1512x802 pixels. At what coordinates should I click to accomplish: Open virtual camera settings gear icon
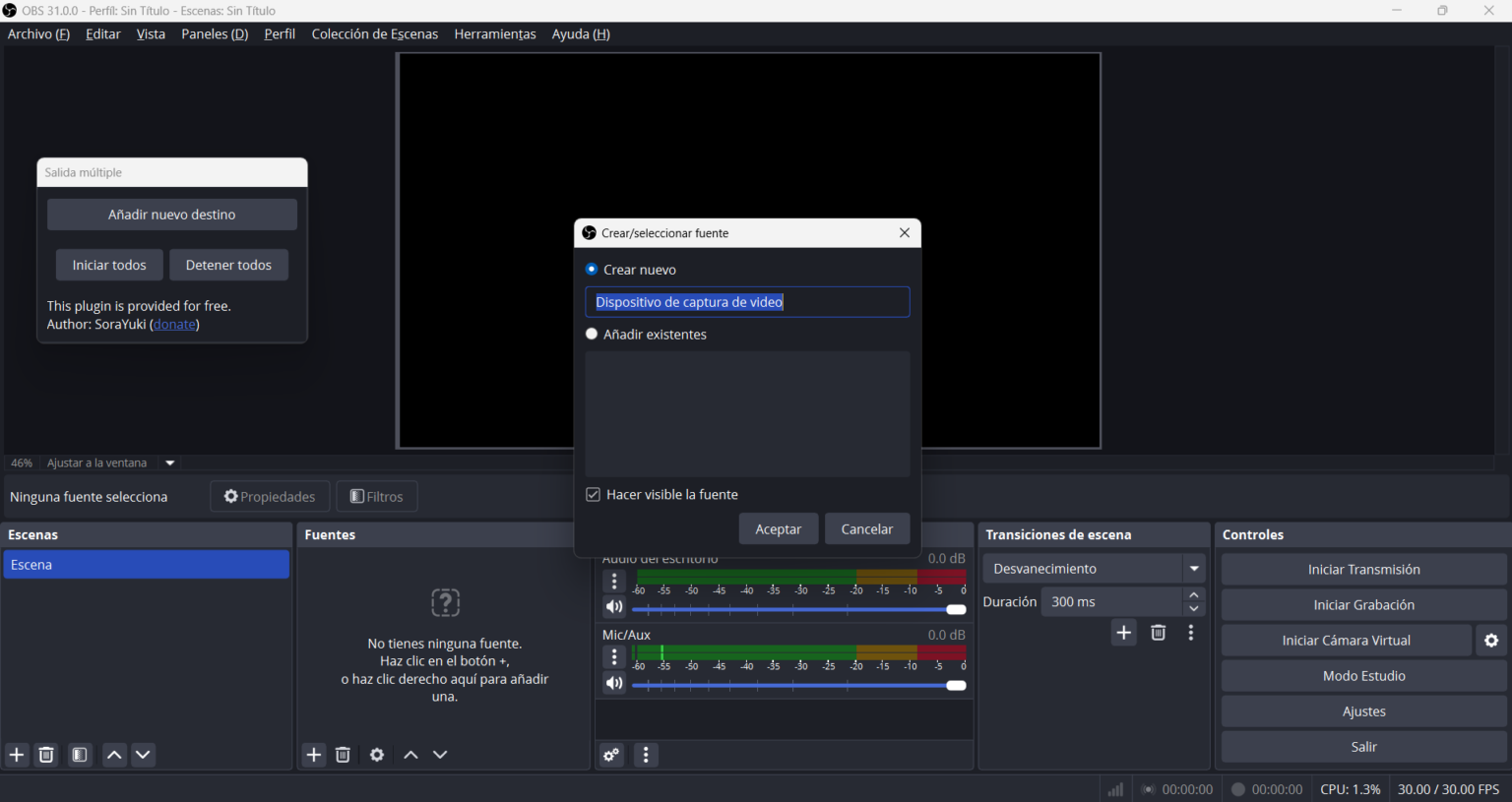point(1491,641)
